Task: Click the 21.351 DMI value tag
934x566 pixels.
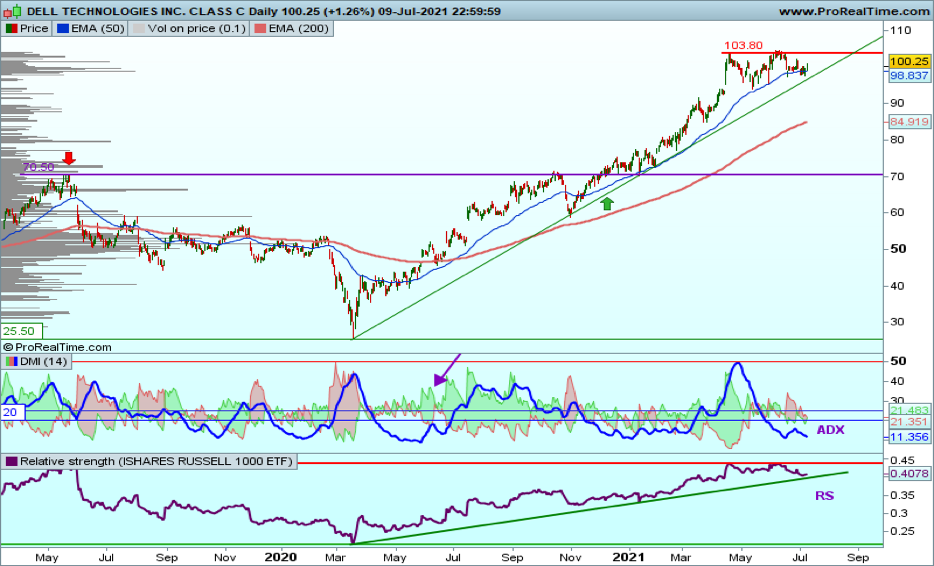Action: coord(909,422)
